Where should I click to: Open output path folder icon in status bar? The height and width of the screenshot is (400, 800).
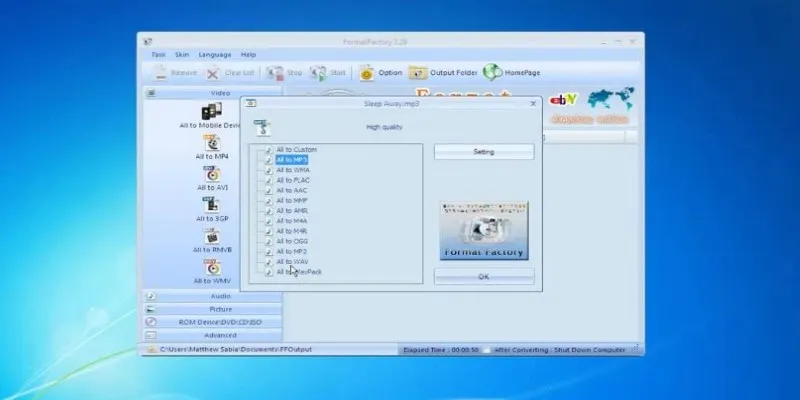(151, 349)
